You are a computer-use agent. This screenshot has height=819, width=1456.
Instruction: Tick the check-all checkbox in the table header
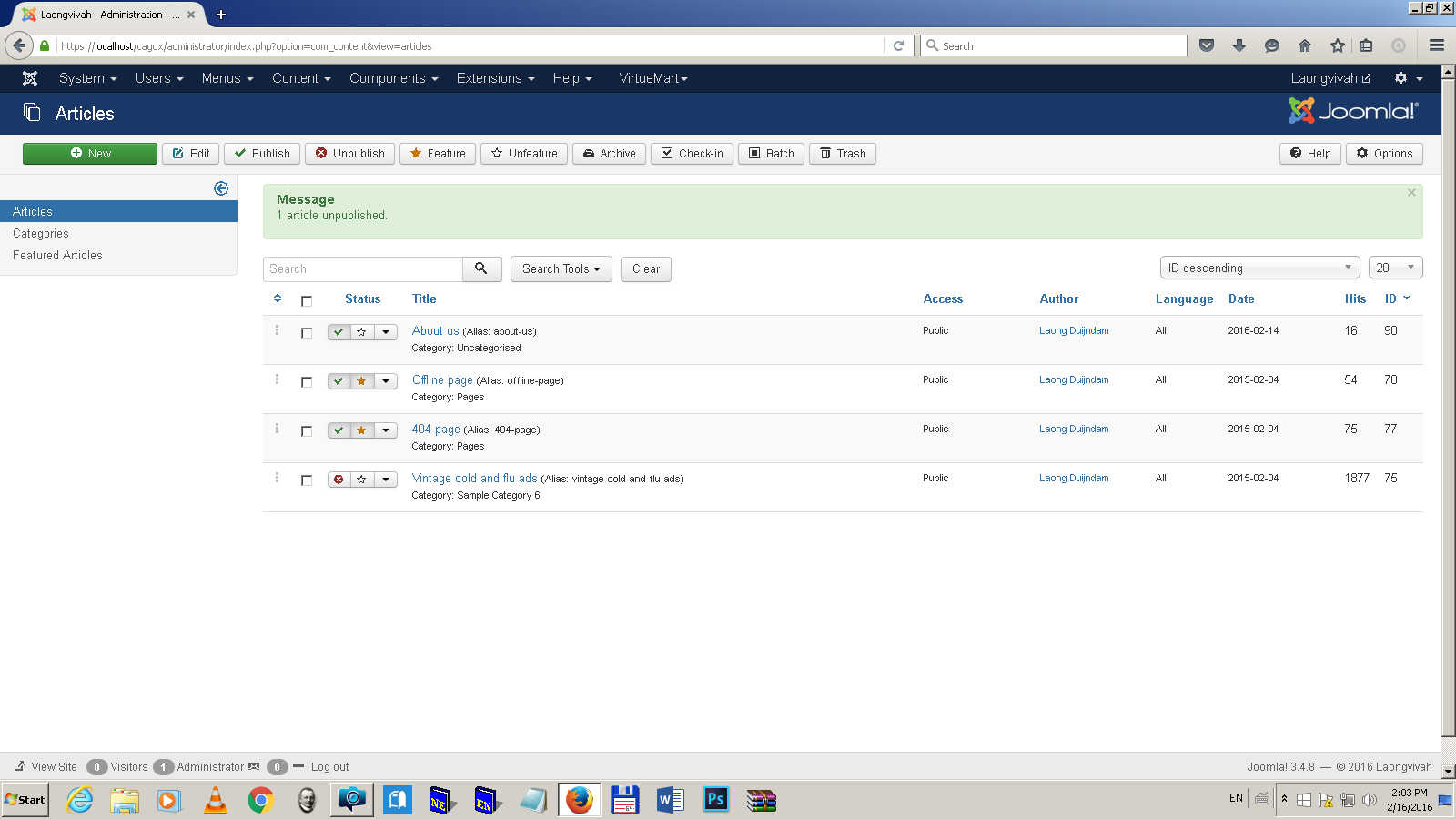click(x=307, y=301)
